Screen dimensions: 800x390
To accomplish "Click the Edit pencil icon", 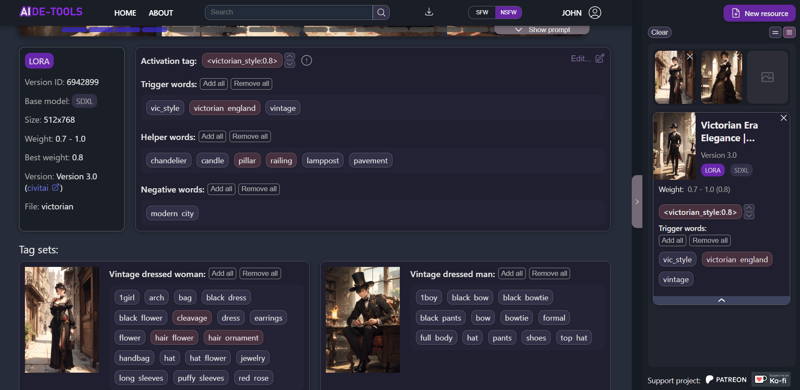I will click(600, 58).
